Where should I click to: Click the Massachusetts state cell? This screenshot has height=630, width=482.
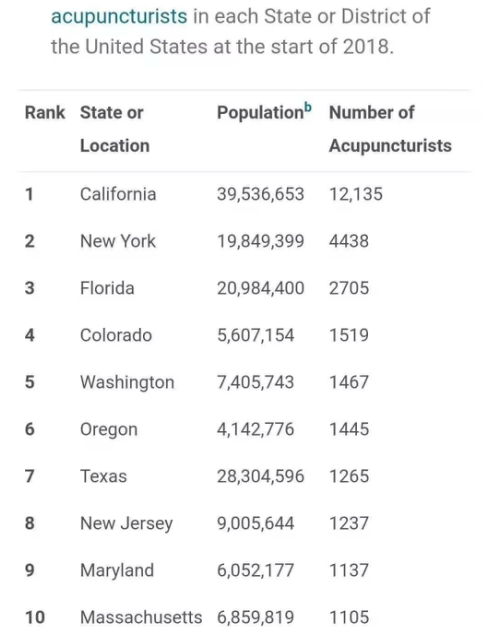(x=141, y=617)
